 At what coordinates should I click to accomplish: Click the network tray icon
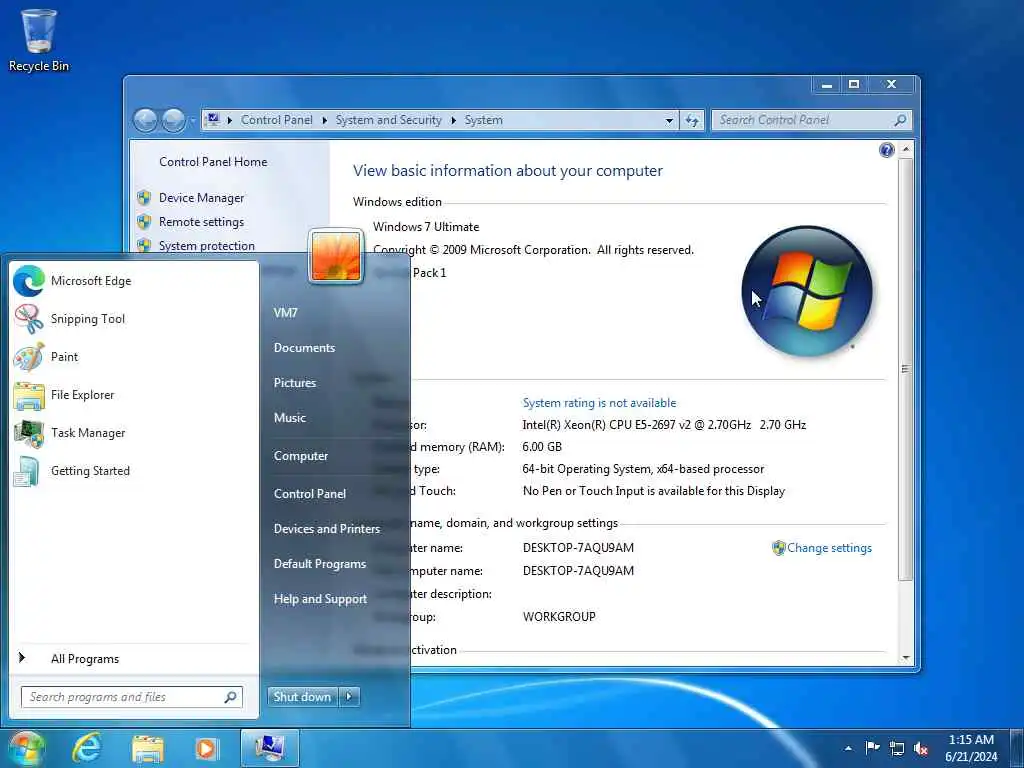(897, 748)
